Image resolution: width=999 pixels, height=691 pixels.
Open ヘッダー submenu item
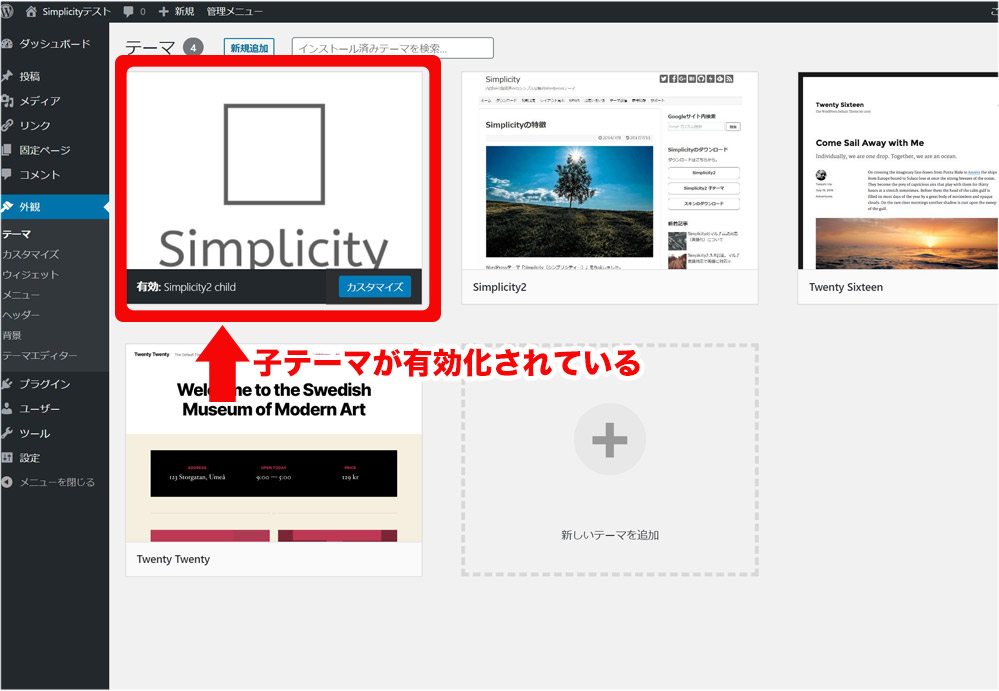click(x=21, y=315)
